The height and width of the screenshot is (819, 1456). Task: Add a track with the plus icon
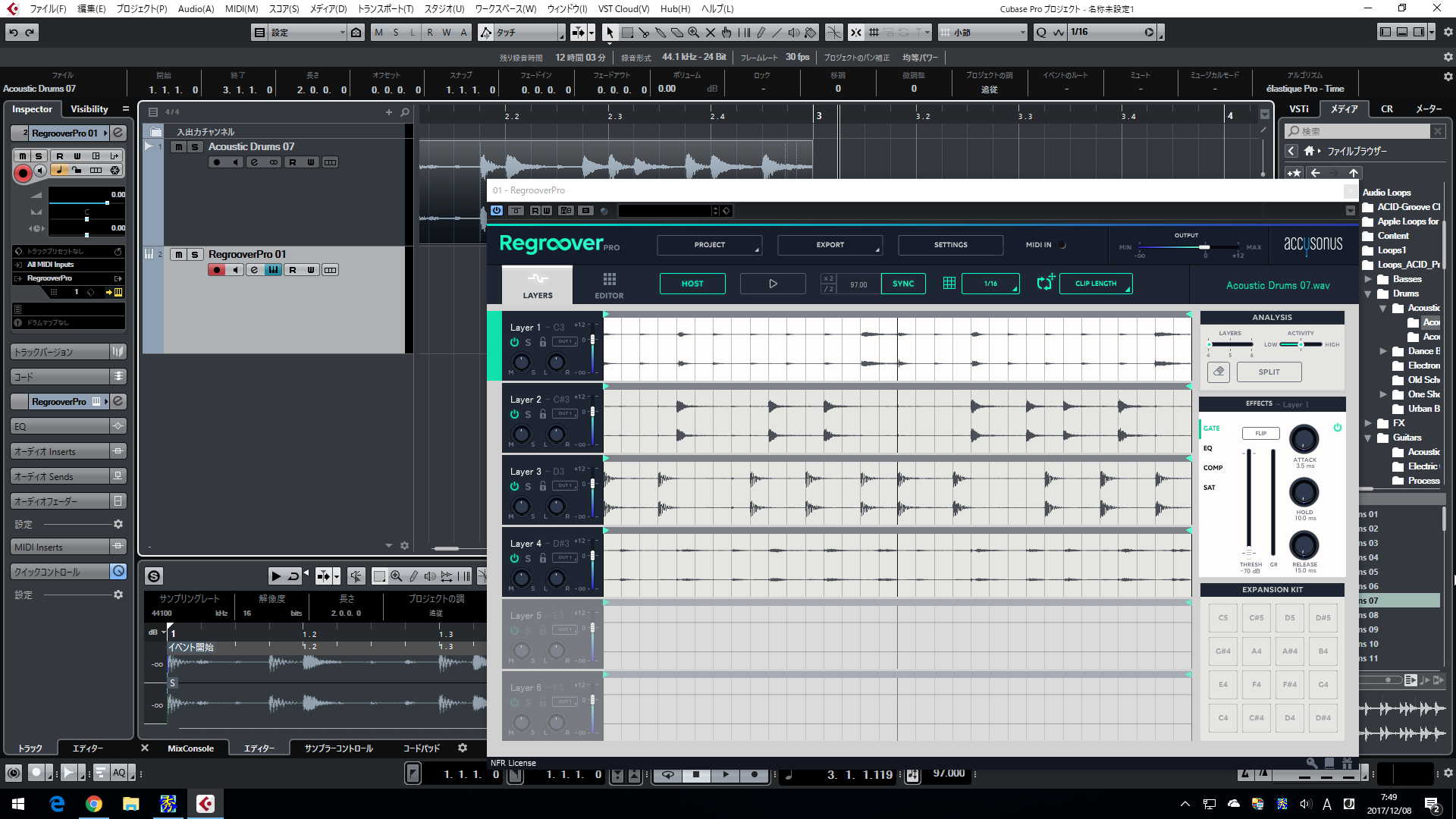[389, 112]
